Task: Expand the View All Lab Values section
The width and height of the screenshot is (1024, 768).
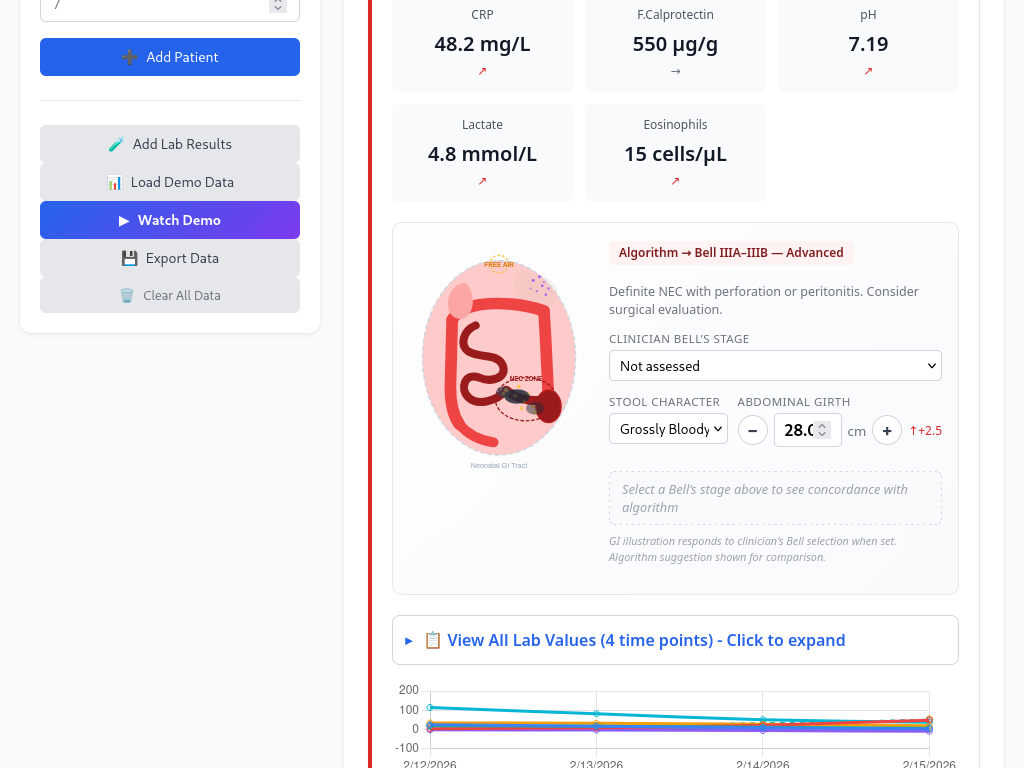Action: (x=645, y=641)
